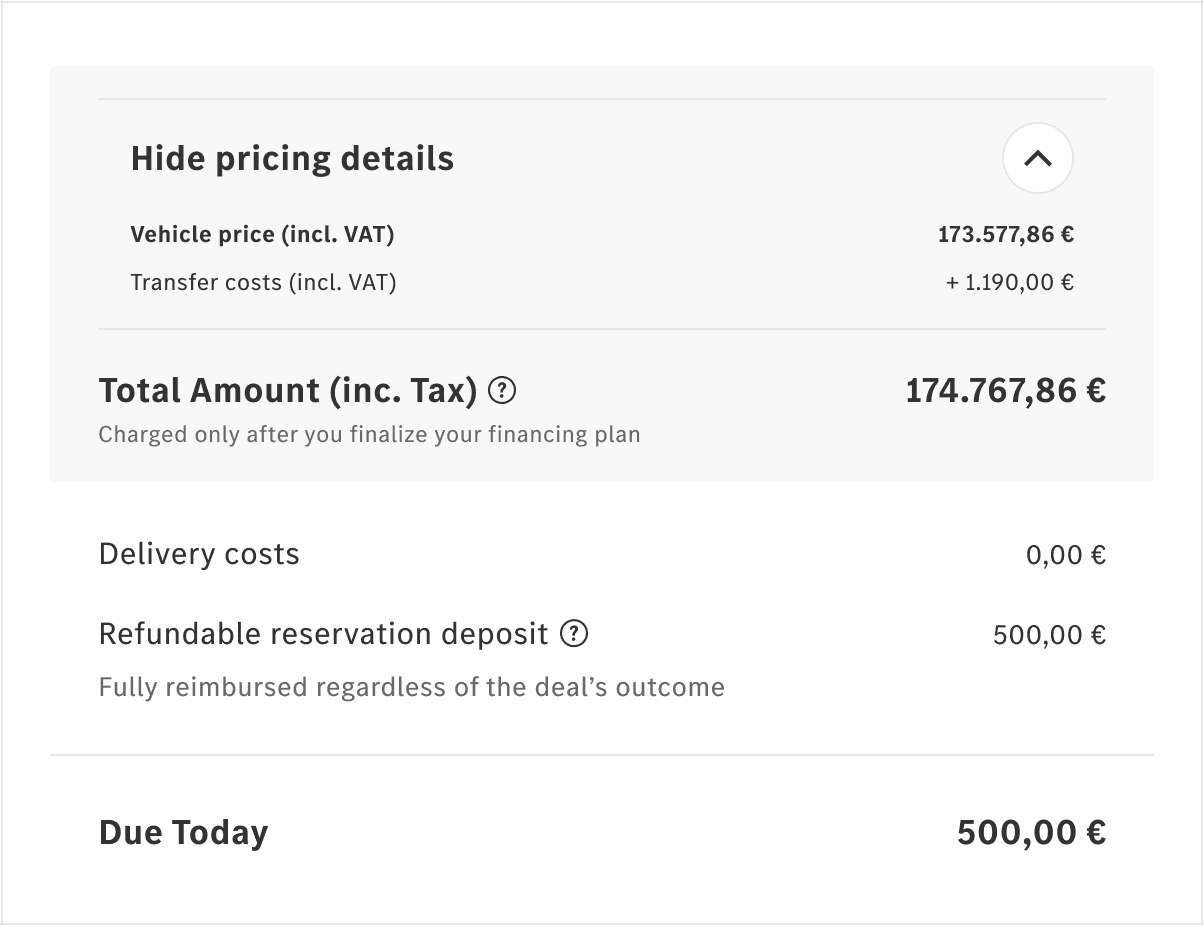1204x926 pixels.
Task: Click the "Charged only after you finalize" note
Action: click(369, 435)
